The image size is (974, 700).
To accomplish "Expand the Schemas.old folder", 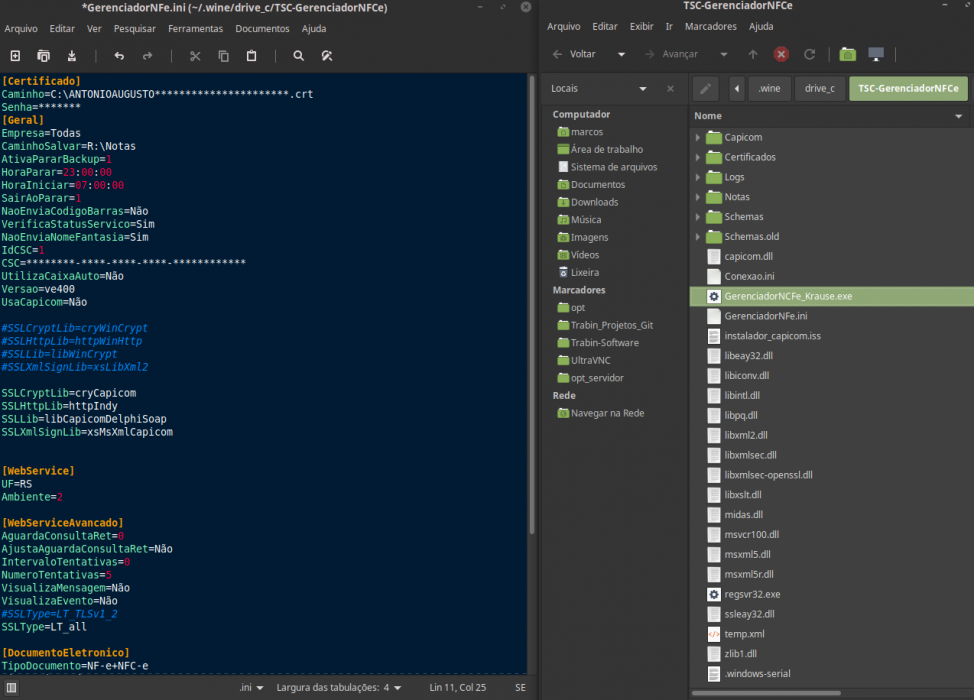I will [x=698, y=237].
